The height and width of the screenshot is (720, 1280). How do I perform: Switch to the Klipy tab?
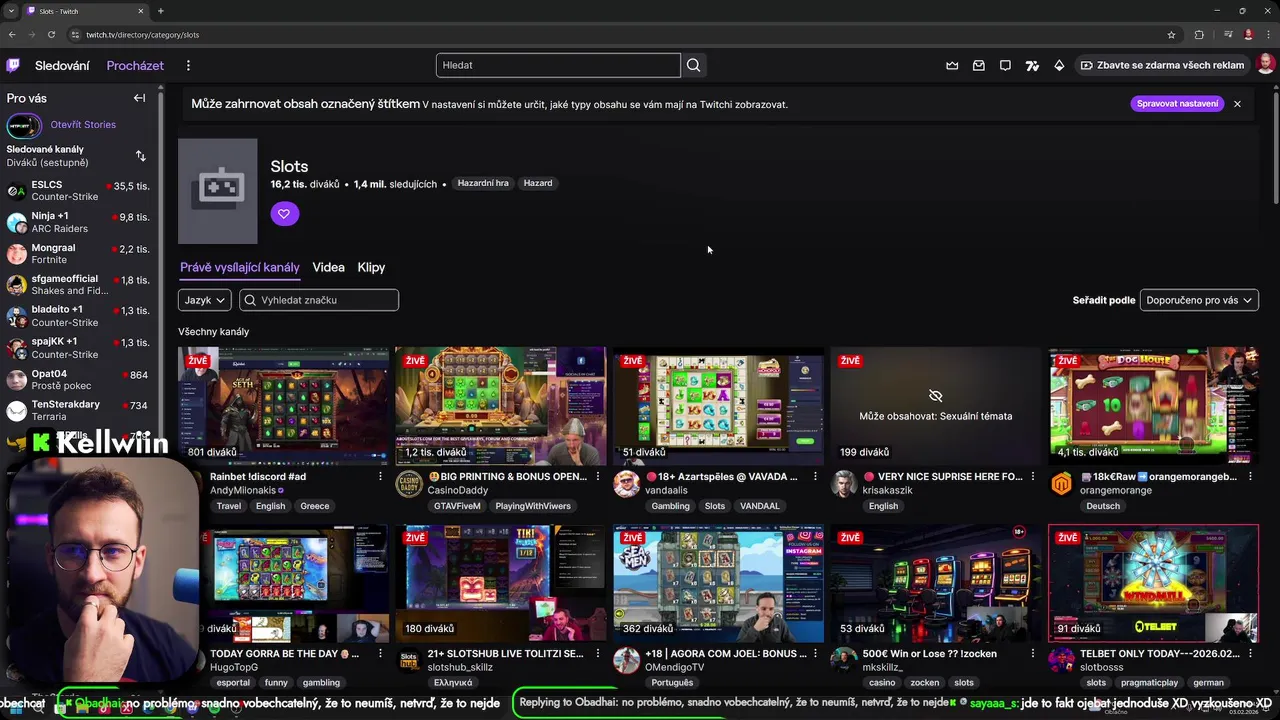(x=371, y=268)
